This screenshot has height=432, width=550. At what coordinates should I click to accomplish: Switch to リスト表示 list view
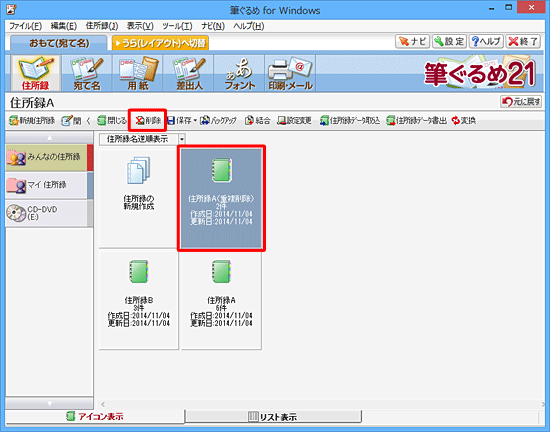pyautogui.click(x=273, y=417)
